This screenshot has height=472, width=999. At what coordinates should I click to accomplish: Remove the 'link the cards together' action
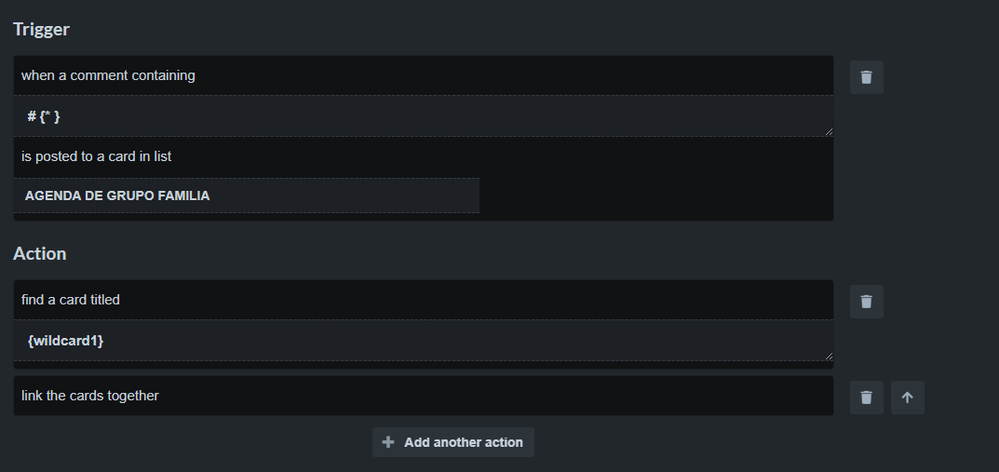pyautogui.click(x=866, y=397)
